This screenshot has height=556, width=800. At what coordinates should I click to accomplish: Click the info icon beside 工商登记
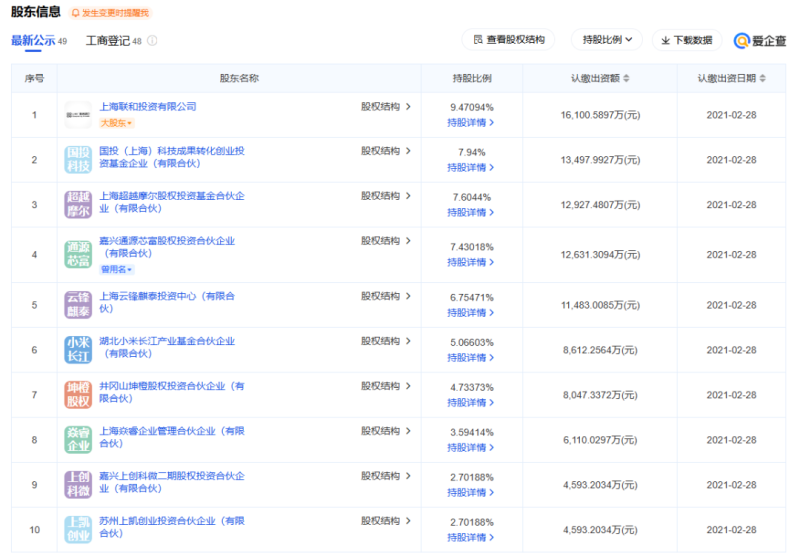click(x=152, y=41)
